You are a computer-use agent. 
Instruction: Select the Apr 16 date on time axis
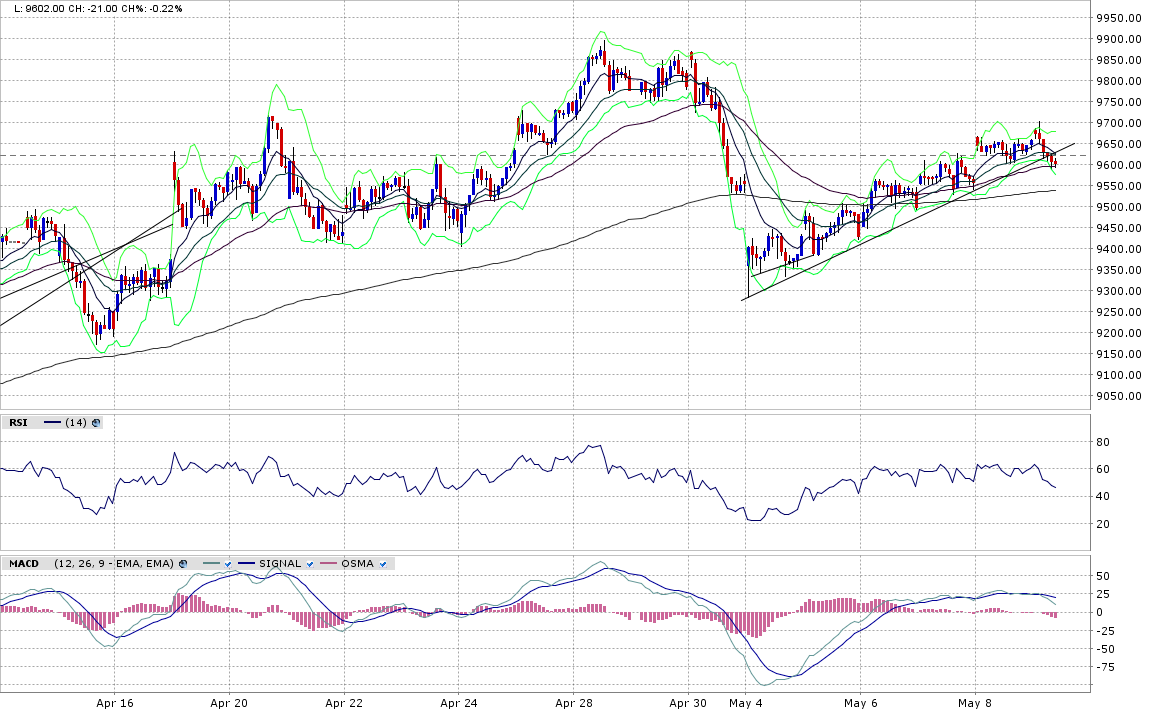115,704
